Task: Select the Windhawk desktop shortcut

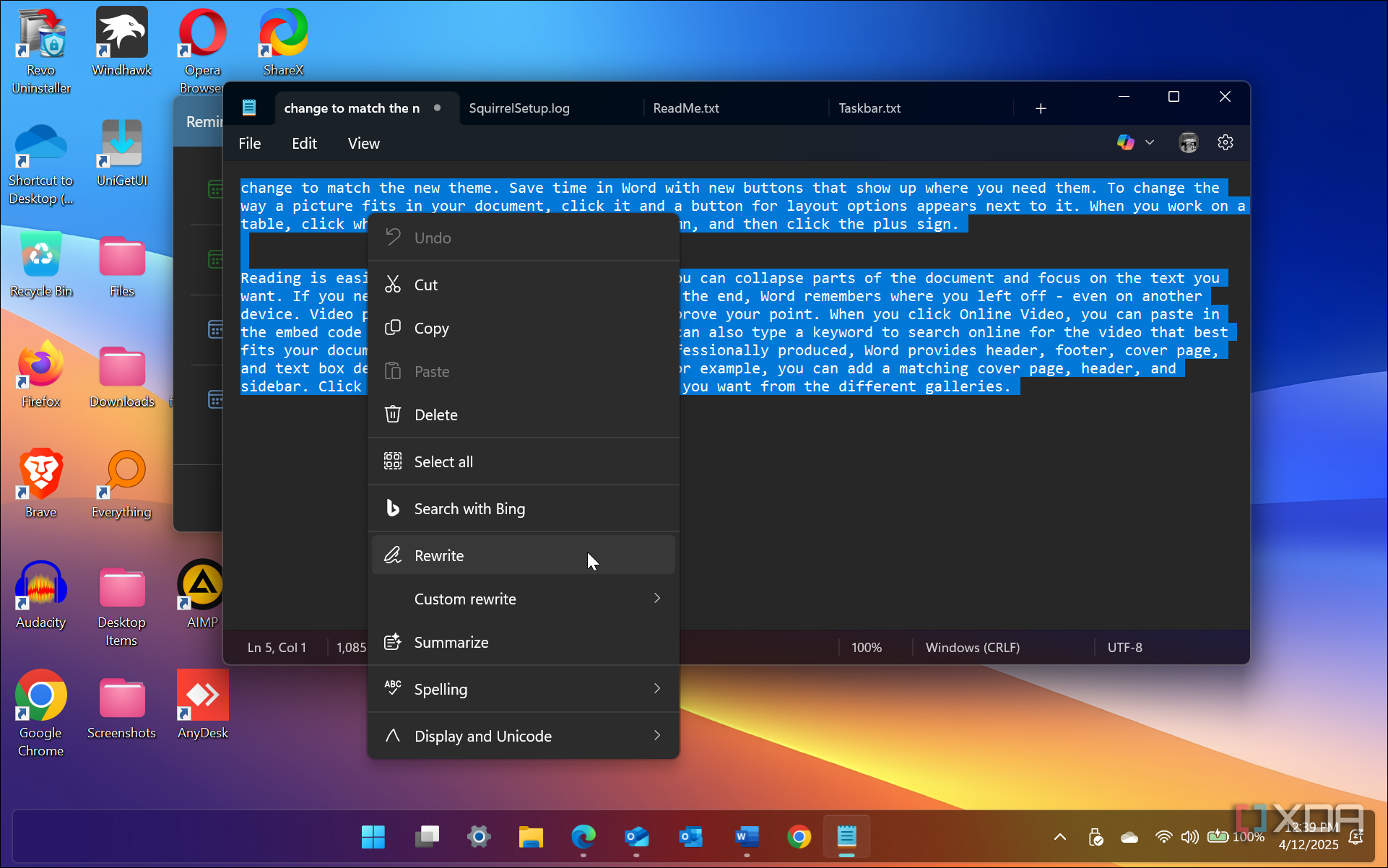Action: coord(121,42)
